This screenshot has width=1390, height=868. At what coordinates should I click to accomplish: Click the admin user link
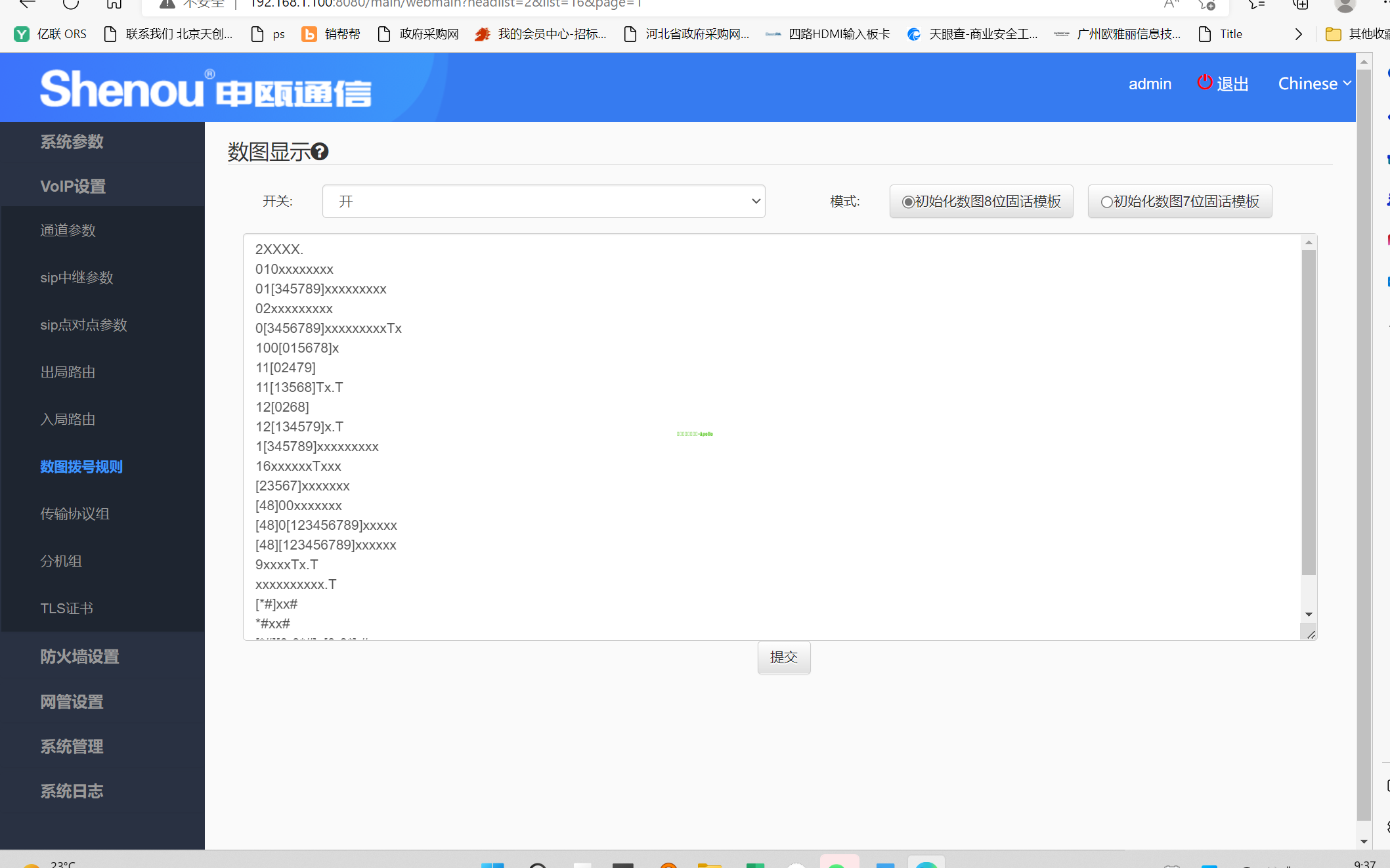pos(1150,83)
